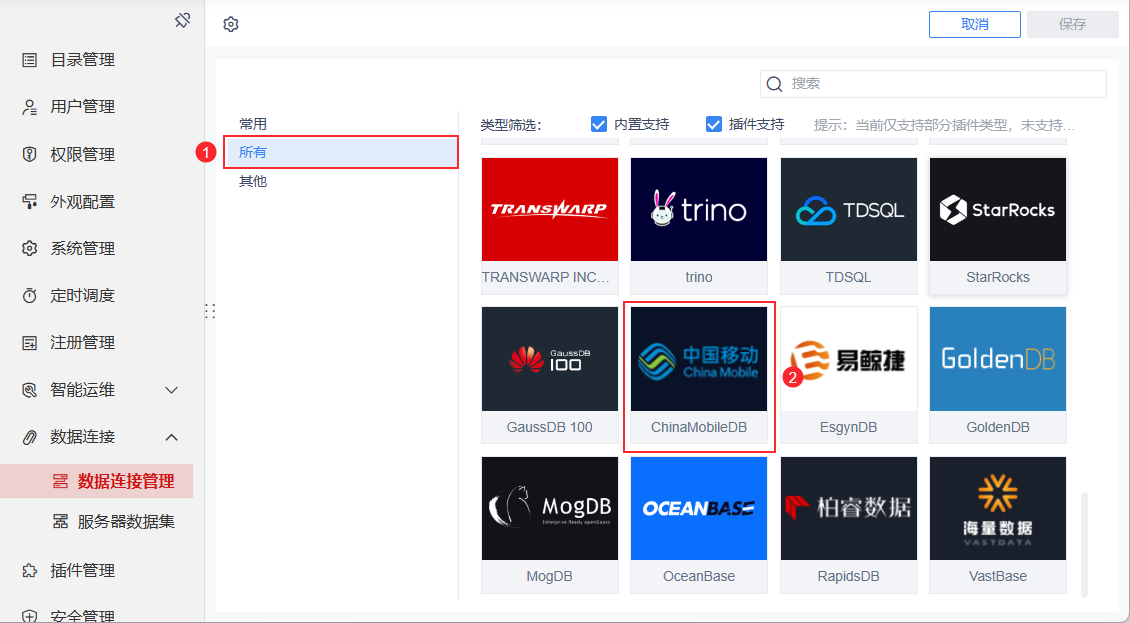This screenshot has width=1130, height=623.
Task: Expand the 智能运维 chevron
Action: pyautogui.click(x=172, y=390)
